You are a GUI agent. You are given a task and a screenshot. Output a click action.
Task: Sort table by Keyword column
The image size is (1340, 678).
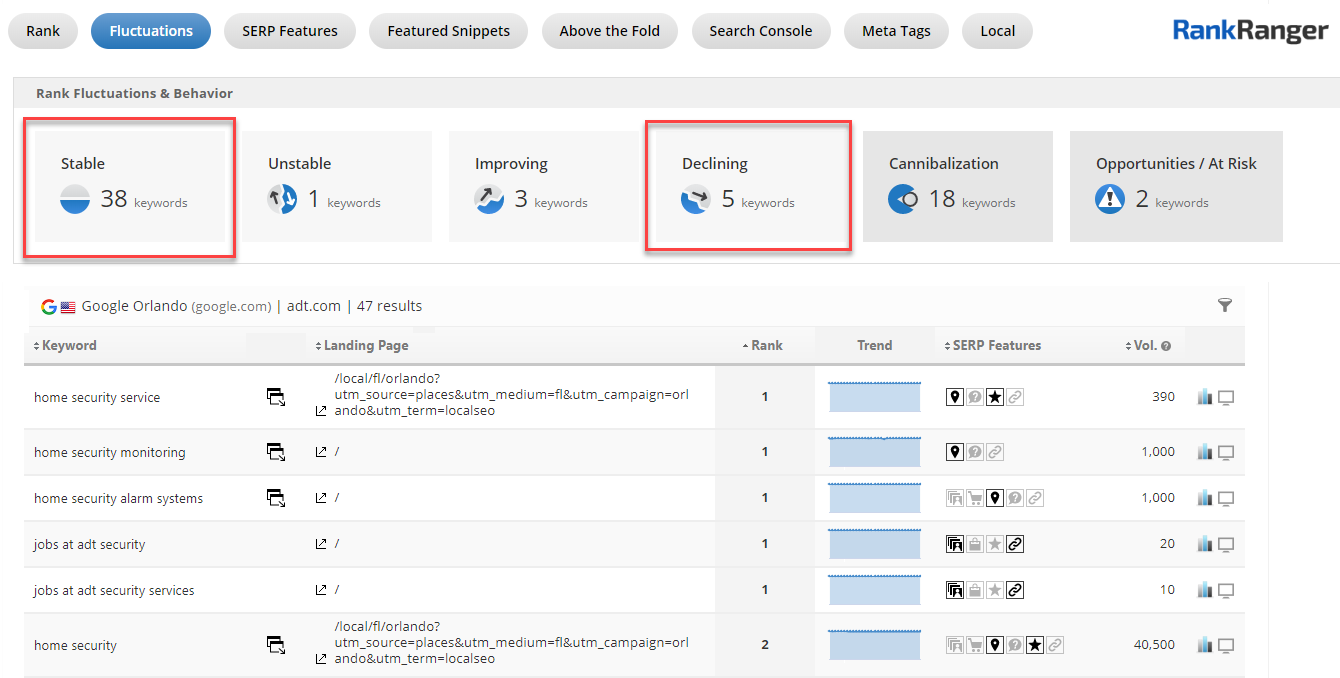pos(65,345)
